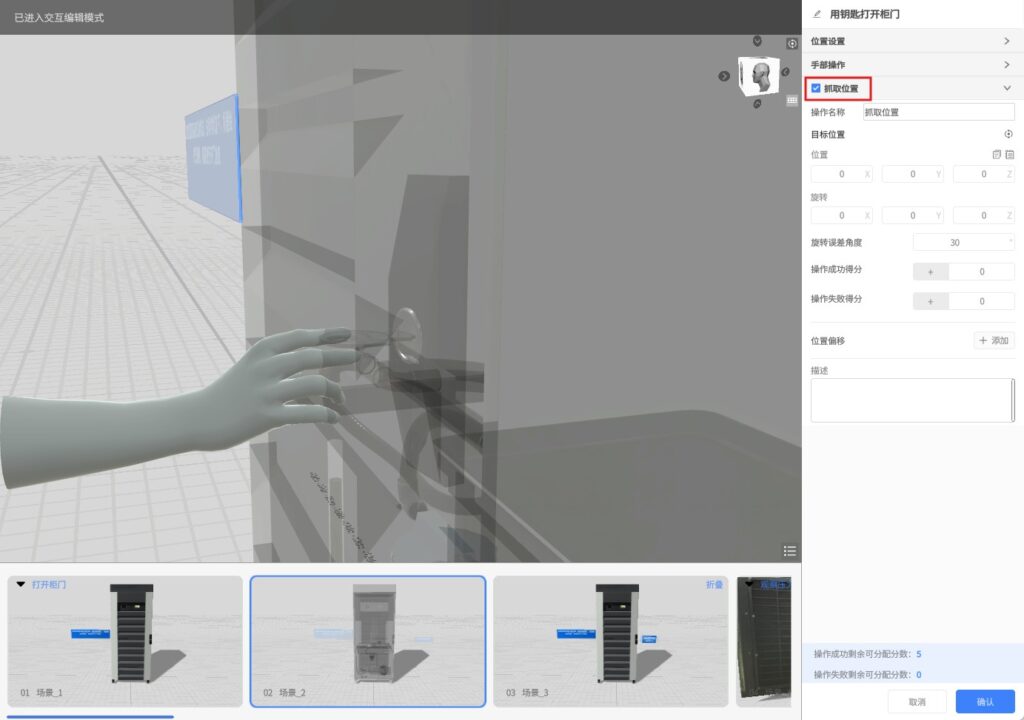Collapse the 打开柜门 scene group triangle
The width and height of the screenshot is (1024, 720).
pos(21,584)
